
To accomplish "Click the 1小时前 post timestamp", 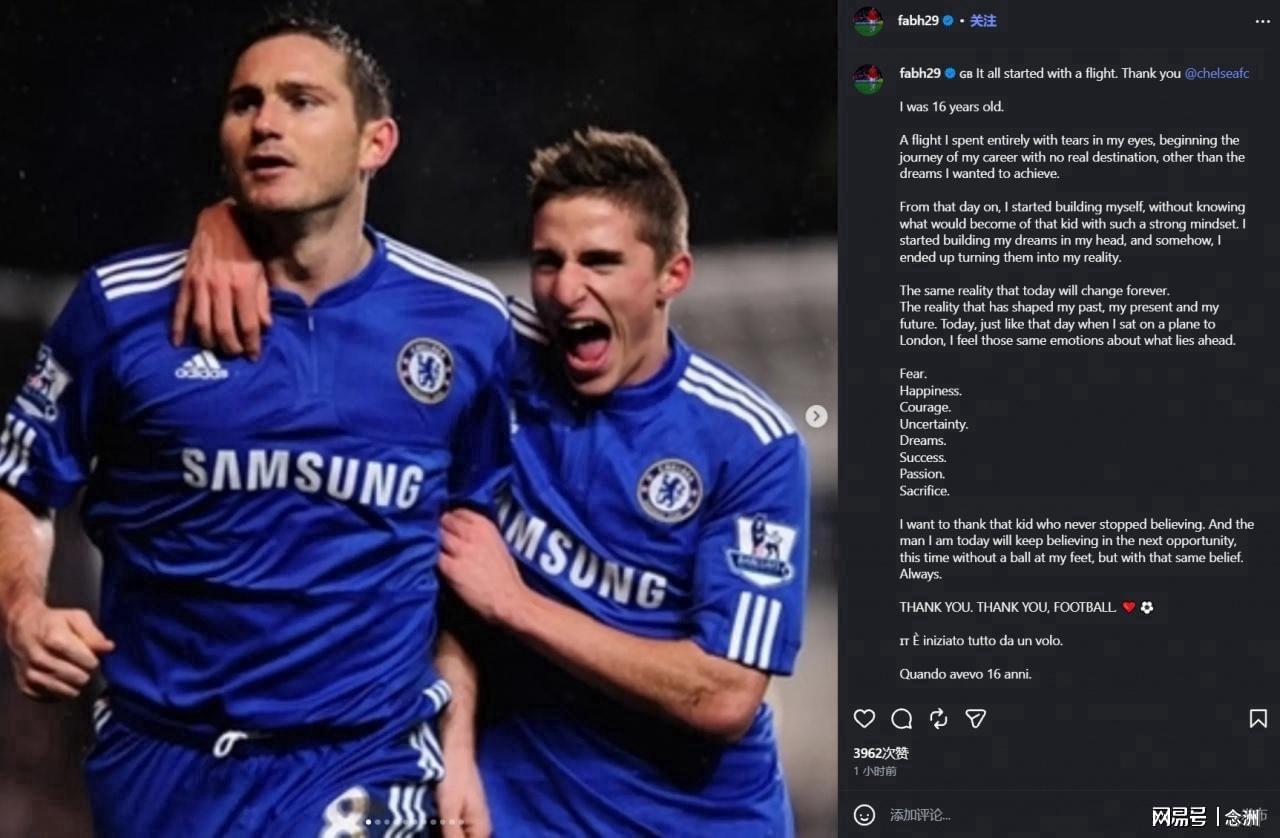I will tap(875, 771).
